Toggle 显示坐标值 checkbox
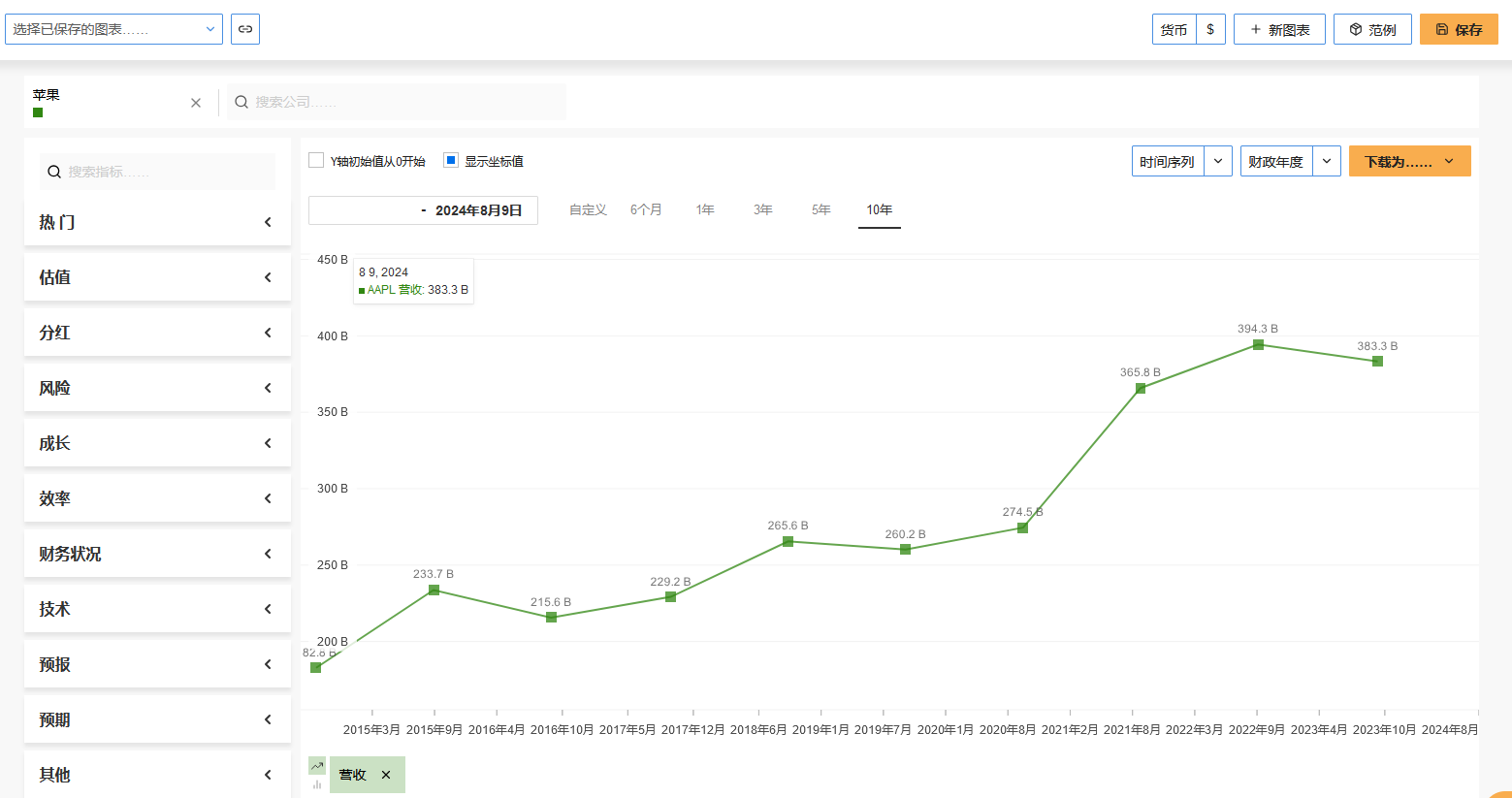The width and height of the screenshot is (1512, 798). [x=451, y=161]
